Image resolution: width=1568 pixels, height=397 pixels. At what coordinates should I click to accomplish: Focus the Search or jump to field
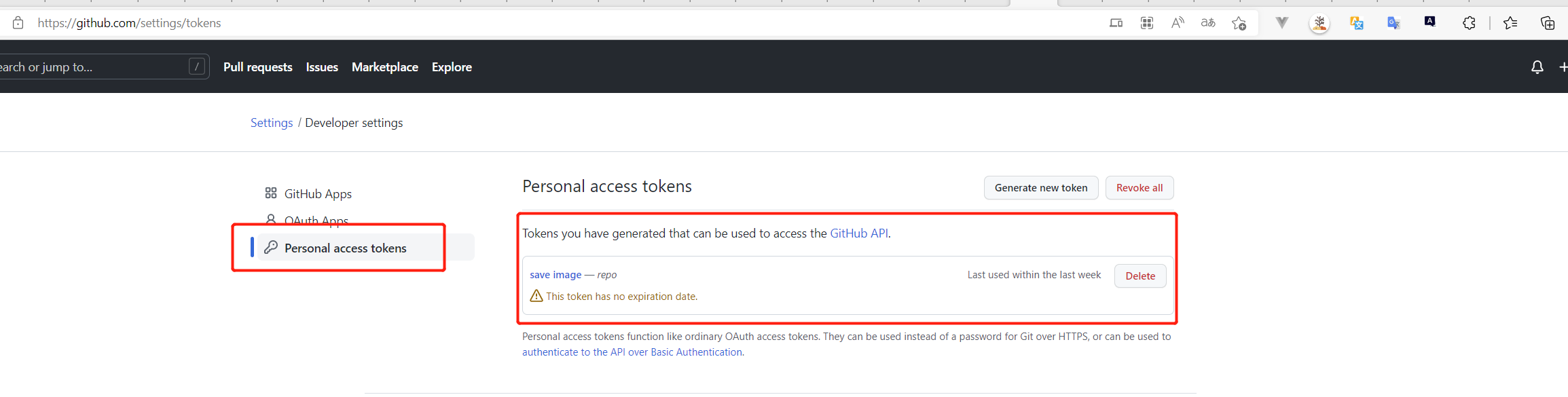pos(102,67)
